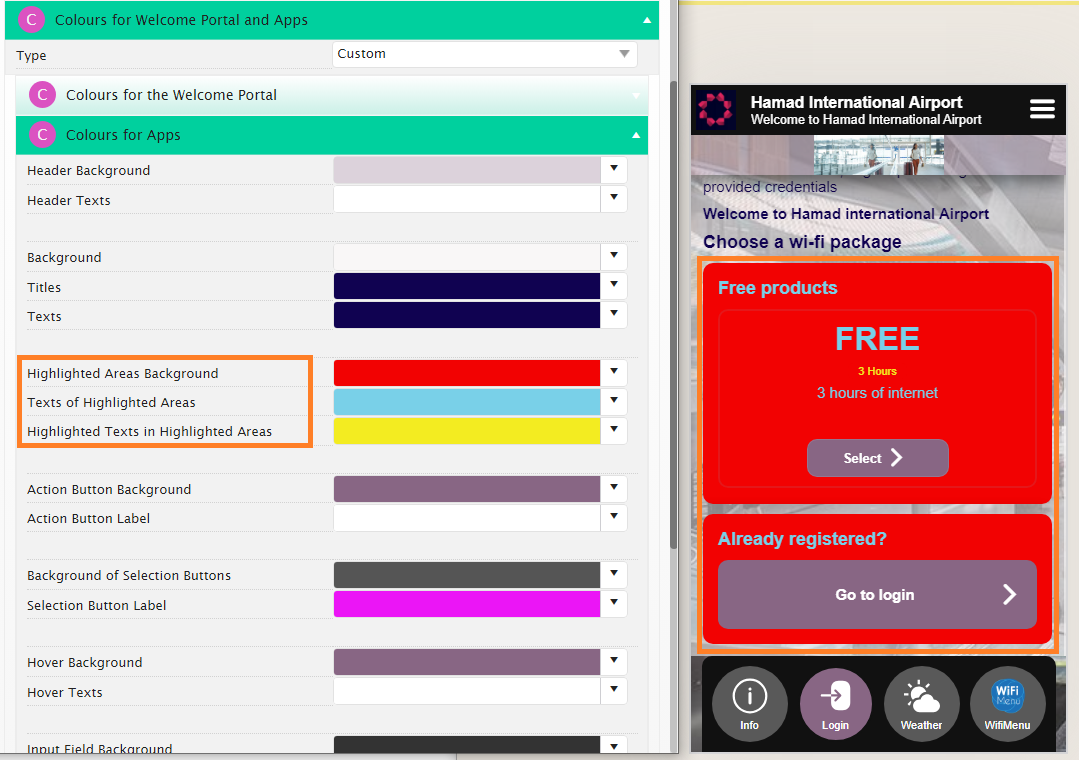The width and height of the screenshot is (1079, 760).
Task: Click the Header Background colour swatch
Action: tap(467, 169)
